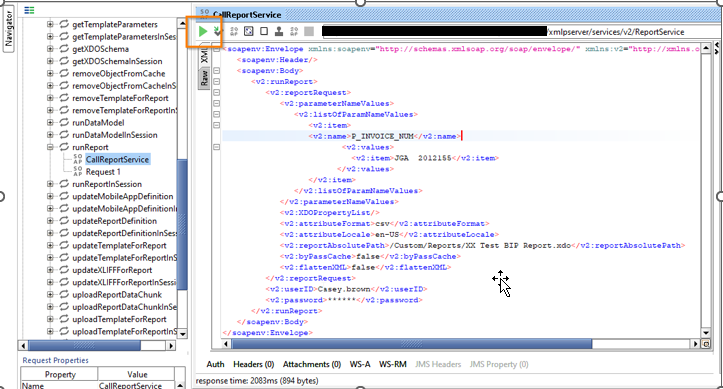723x389 pixels.
Task: Open the Navigator side tab
Action: (x=8, y=28)
